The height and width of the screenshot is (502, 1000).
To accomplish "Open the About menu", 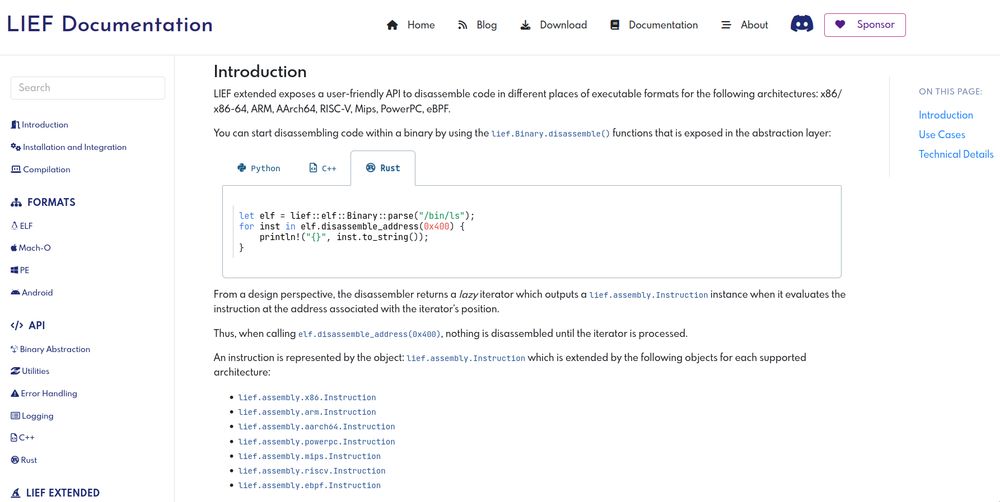I will point(744,25).
